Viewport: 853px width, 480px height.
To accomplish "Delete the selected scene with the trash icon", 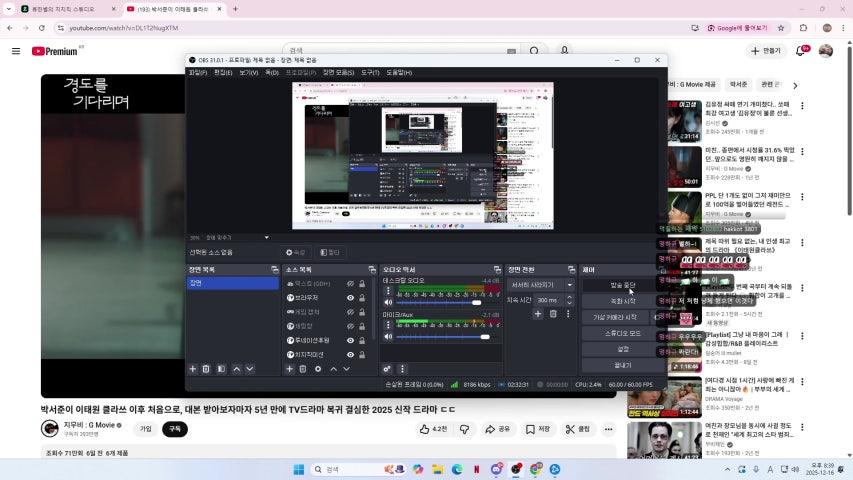I will tap(206, 369).
